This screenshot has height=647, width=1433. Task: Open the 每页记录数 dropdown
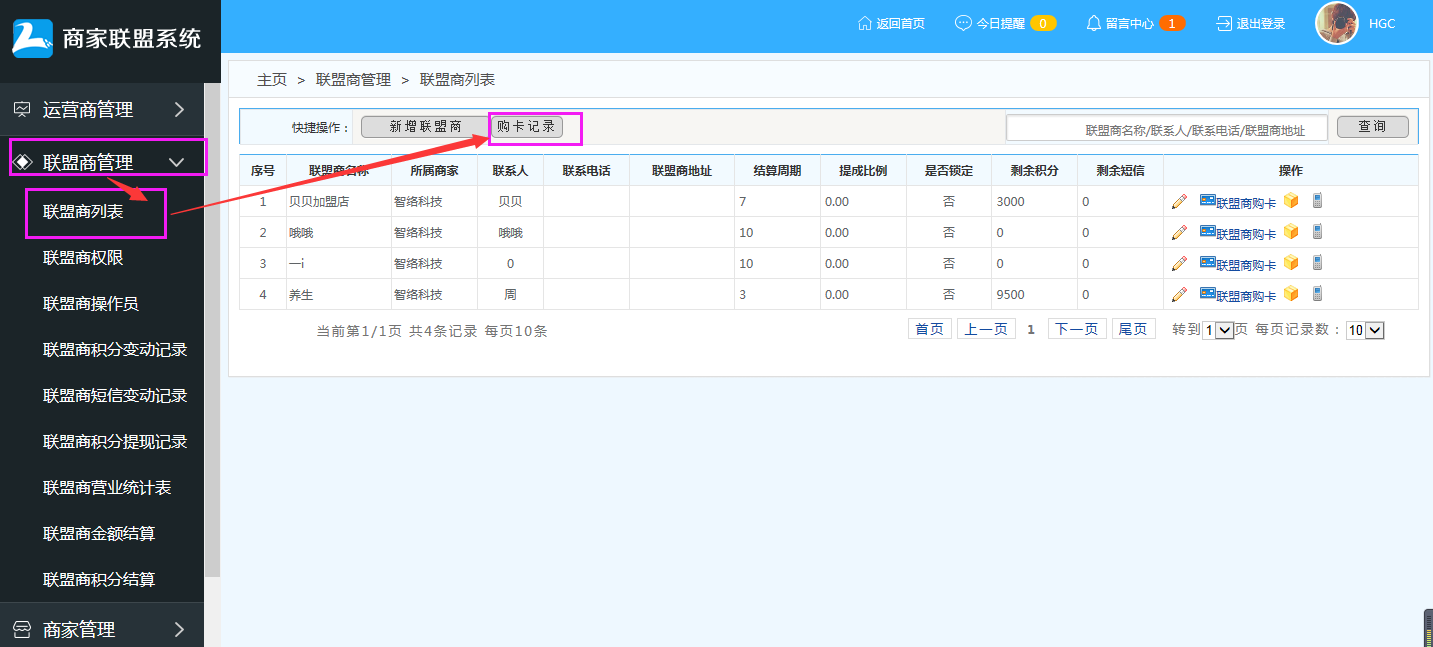coord(1365,330)
